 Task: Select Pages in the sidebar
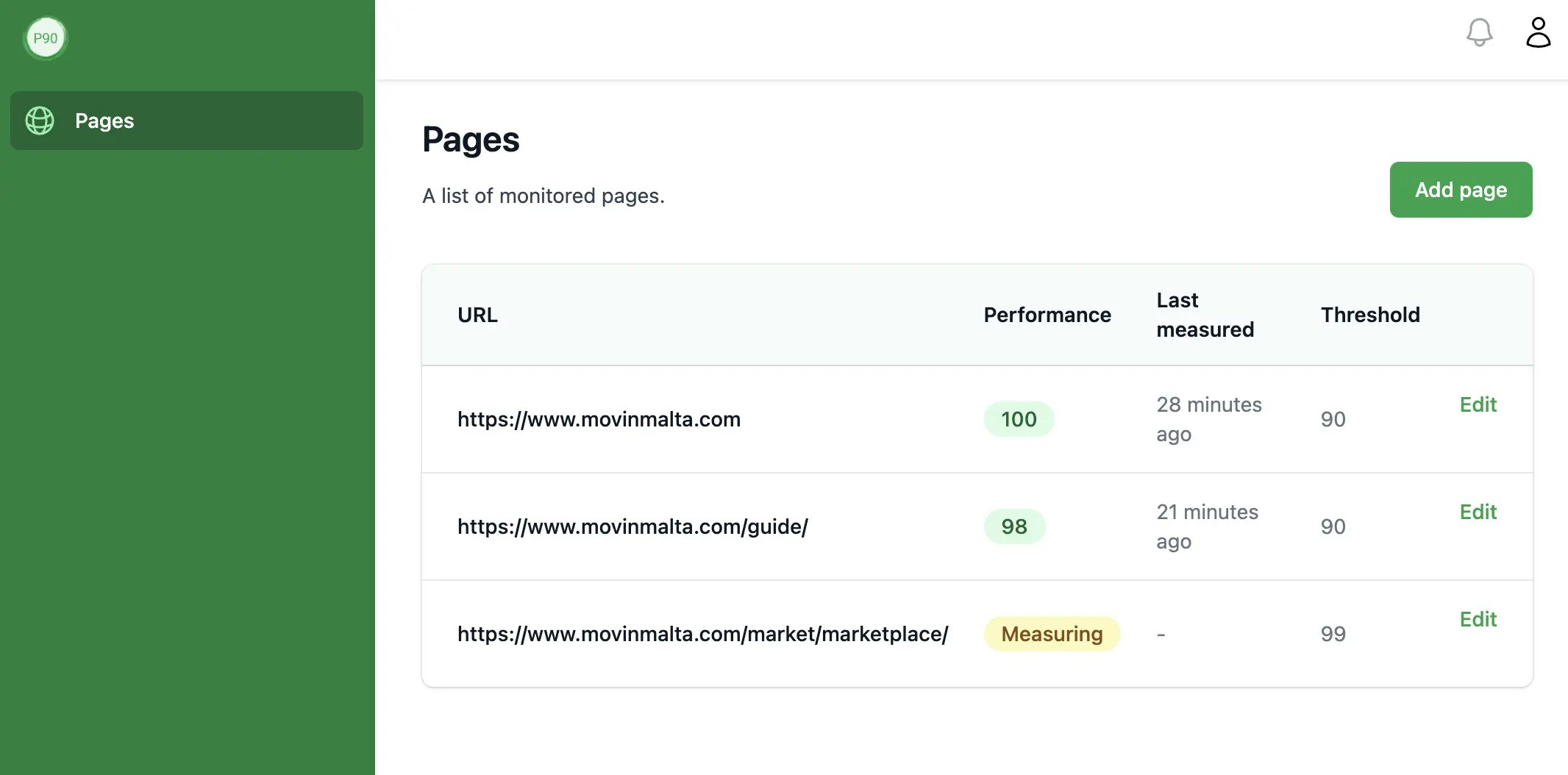click(x=104, y=121)
